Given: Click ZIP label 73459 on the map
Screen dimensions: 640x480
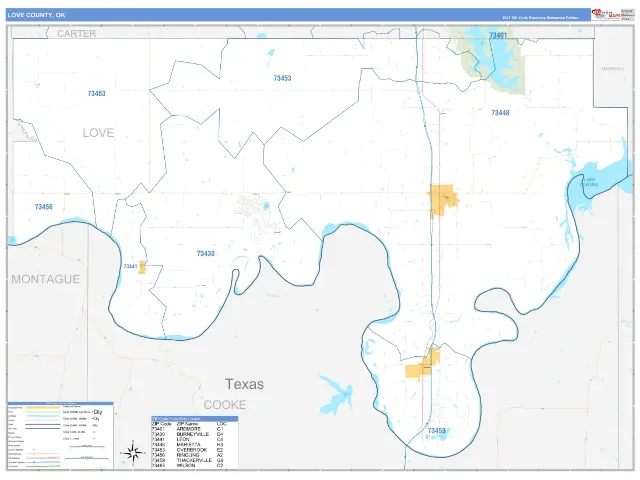Looking at the screenshot, I should click(x=436, y=431).
